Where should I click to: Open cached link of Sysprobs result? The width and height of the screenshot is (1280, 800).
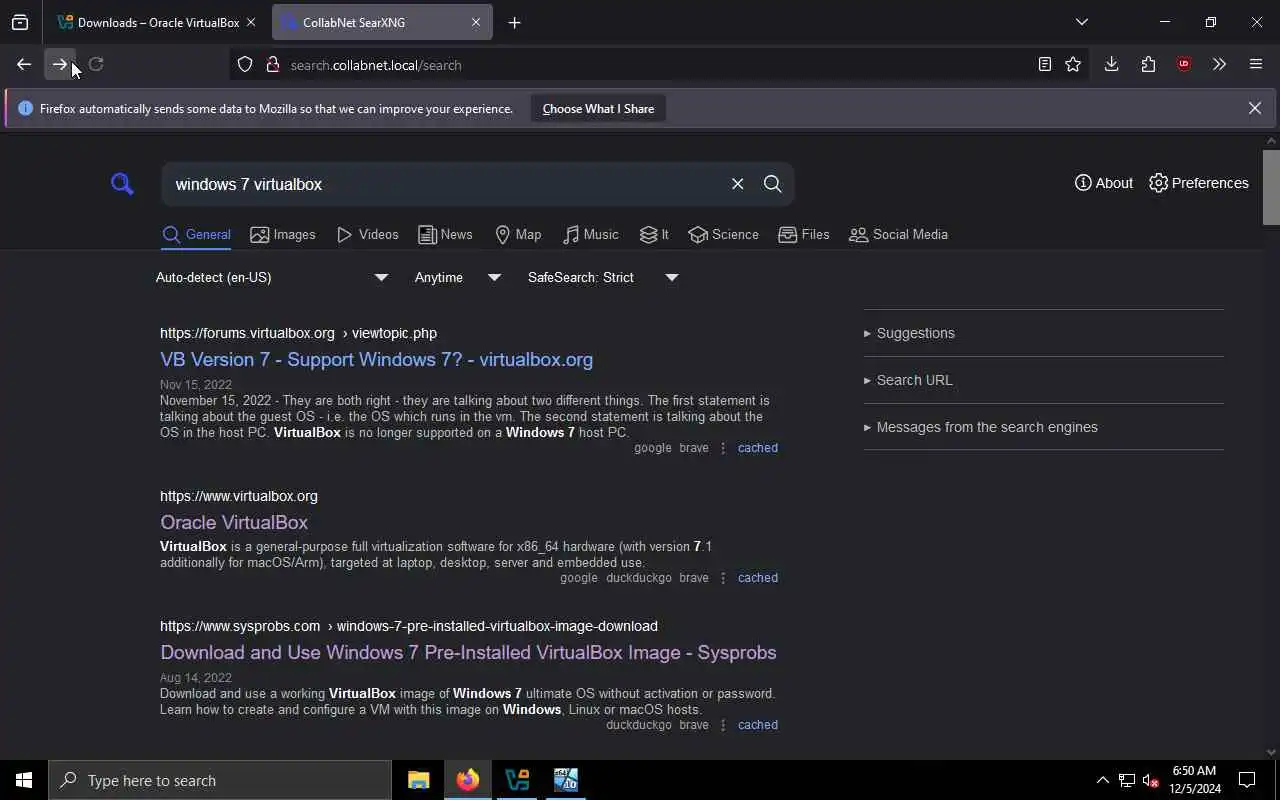pos(757,725)
